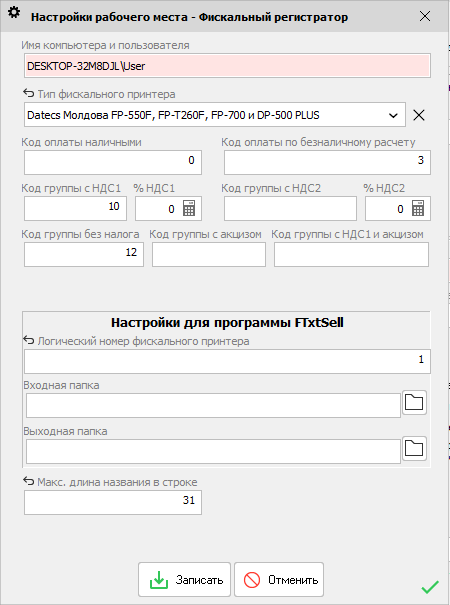
Task: Focus the cashless payment code field
Action: [327, 162]
